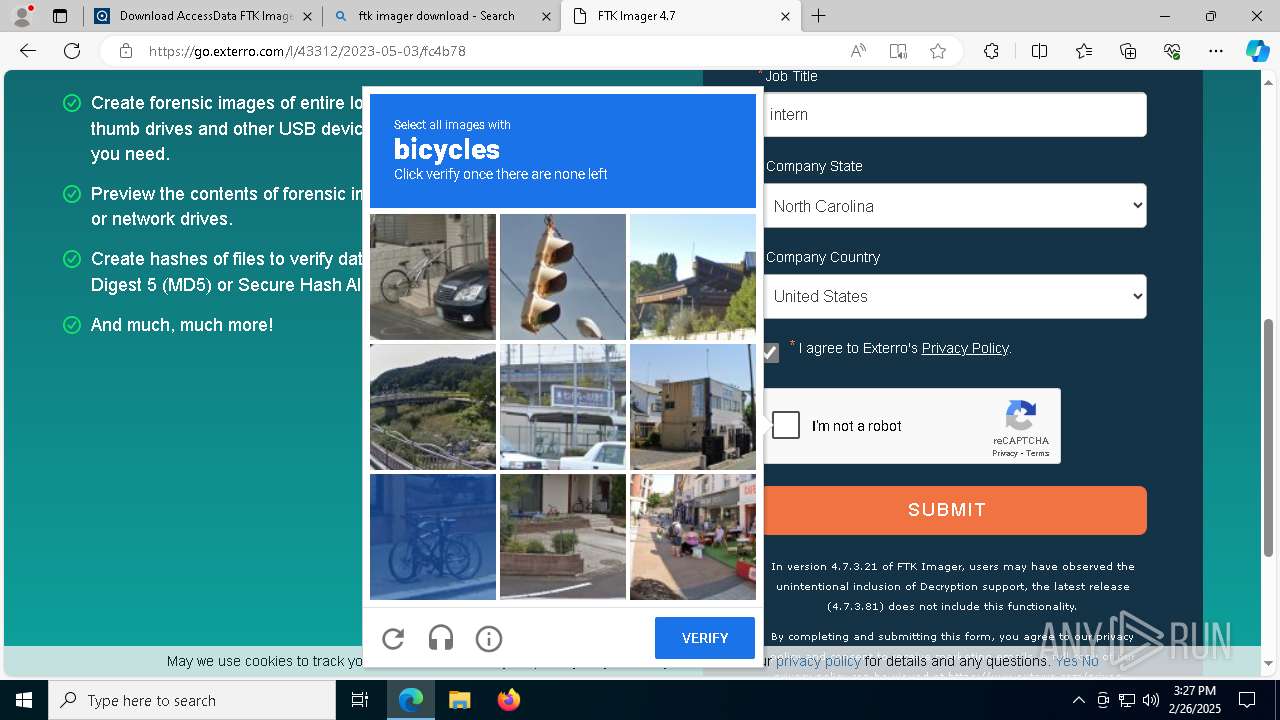1280x720 pixels.
Task: Select the wooden roof building image tile
Action: pos(693,277)
